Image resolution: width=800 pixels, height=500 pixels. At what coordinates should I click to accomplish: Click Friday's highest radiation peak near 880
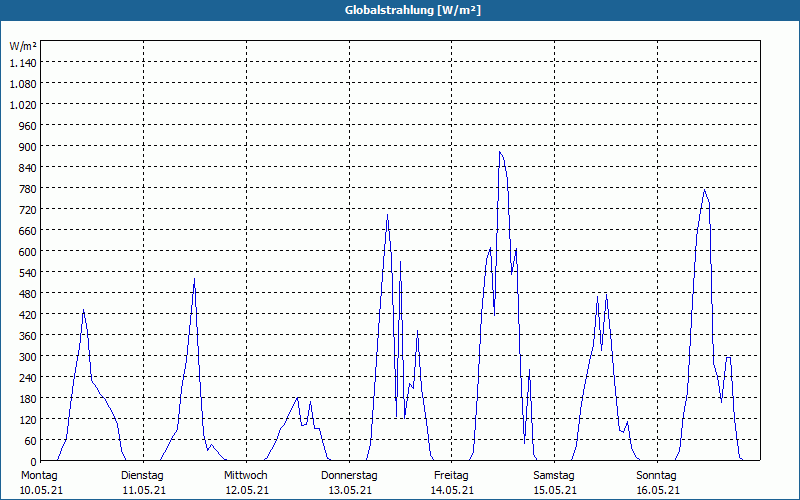click(500, 152)
